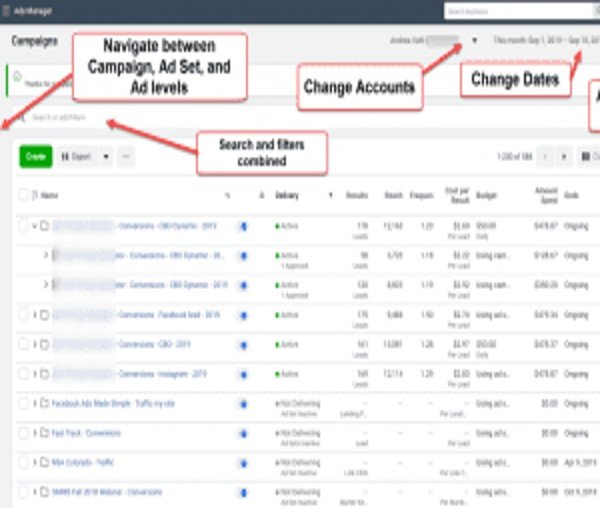This screenshot has height=508, width=600.
Task: Open Facebook Ads Made Simple campaign link
Action: pos(113,404)
